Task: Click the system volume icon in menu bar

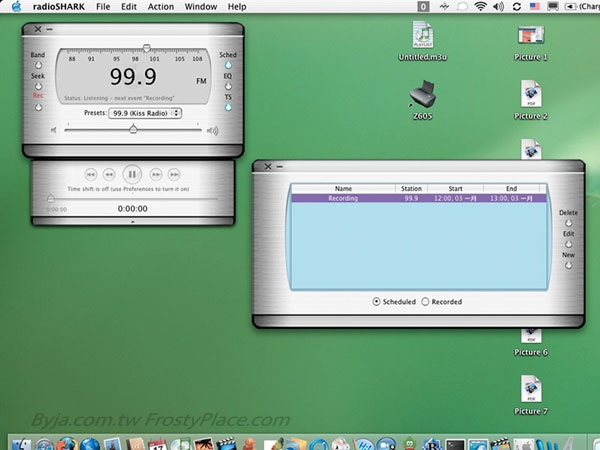Action: point(498,7)
